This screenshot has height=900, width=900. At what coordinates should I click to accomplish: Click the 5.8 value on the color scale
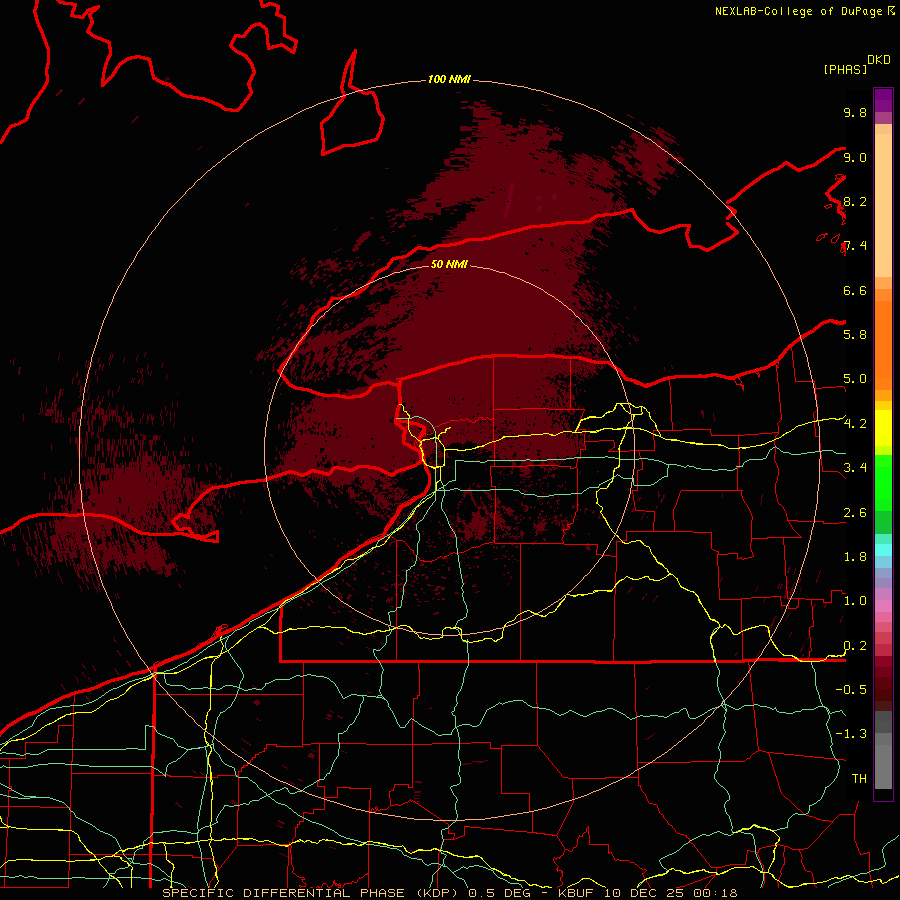[855, 335]
